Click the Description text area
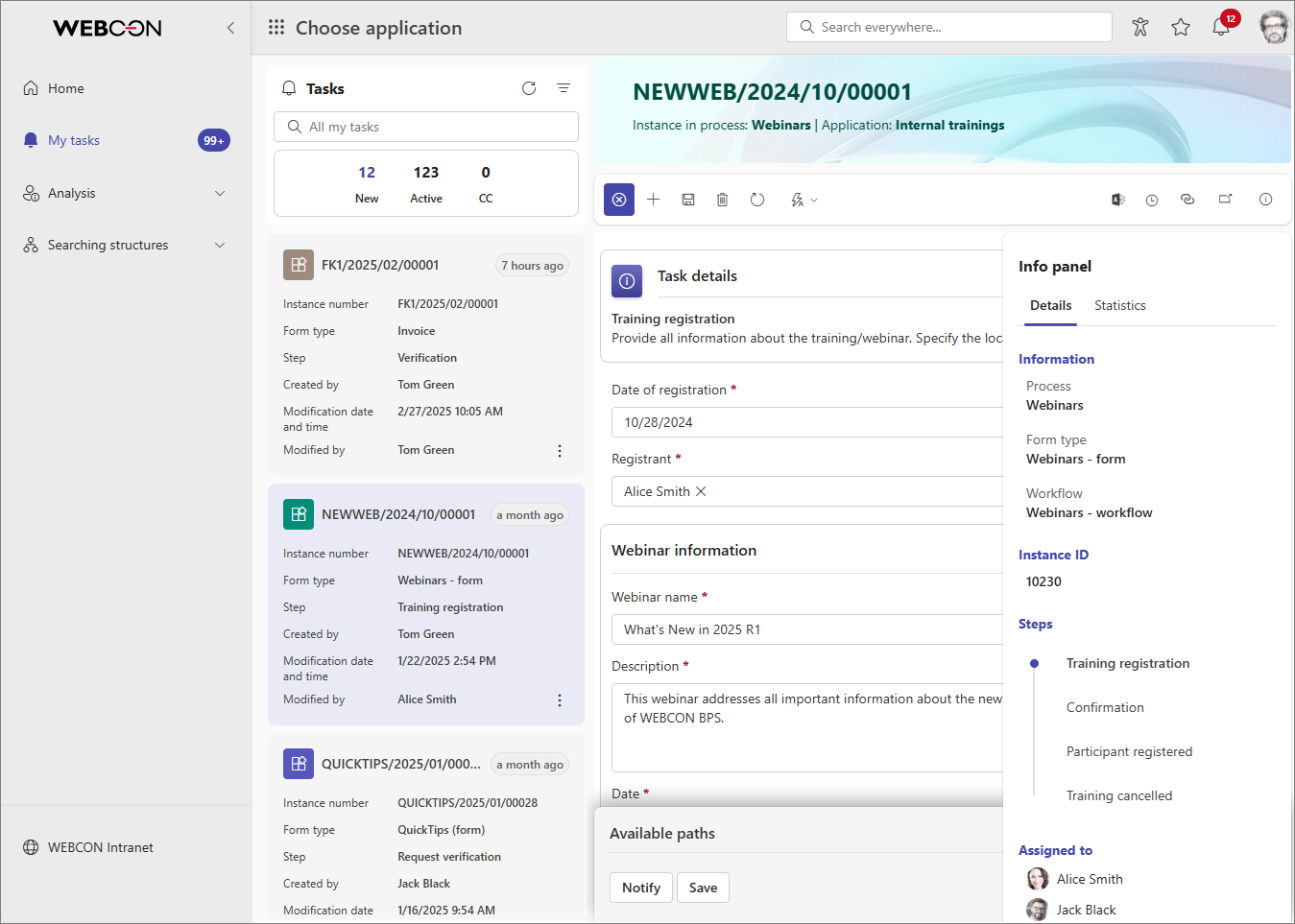Image resolution: width=1295 pixels, height=924 pixels. [807, 727]
